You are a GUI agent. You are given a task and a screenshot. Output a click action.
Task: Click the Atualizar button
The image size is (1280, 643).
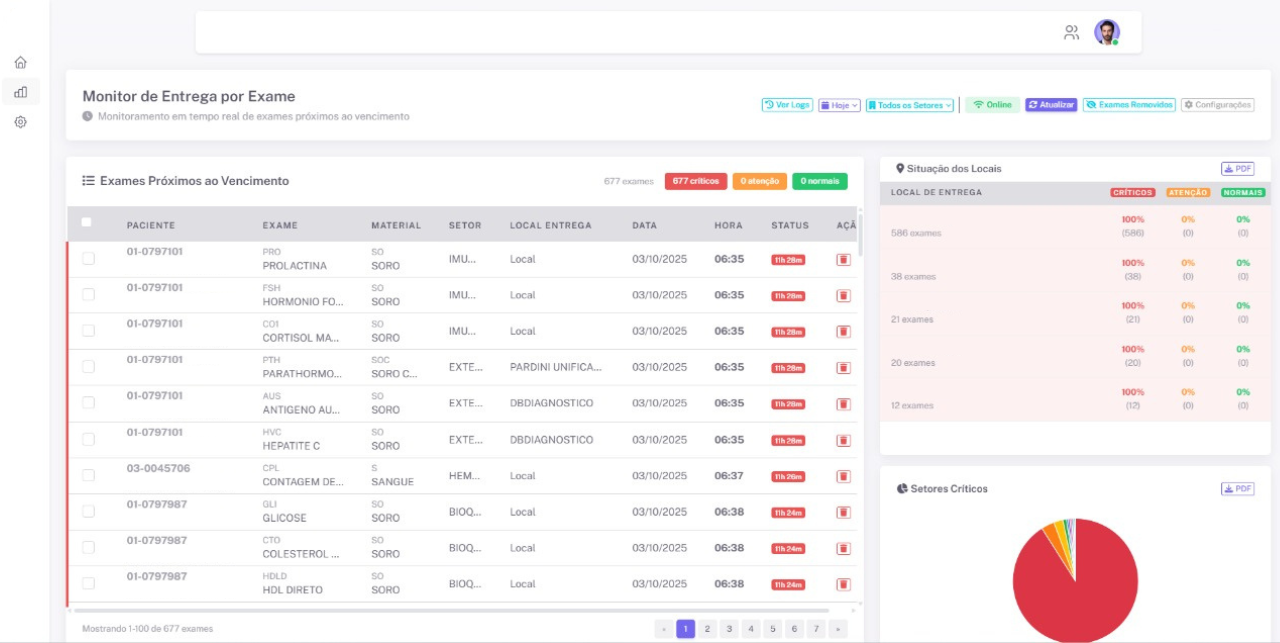1051,105
